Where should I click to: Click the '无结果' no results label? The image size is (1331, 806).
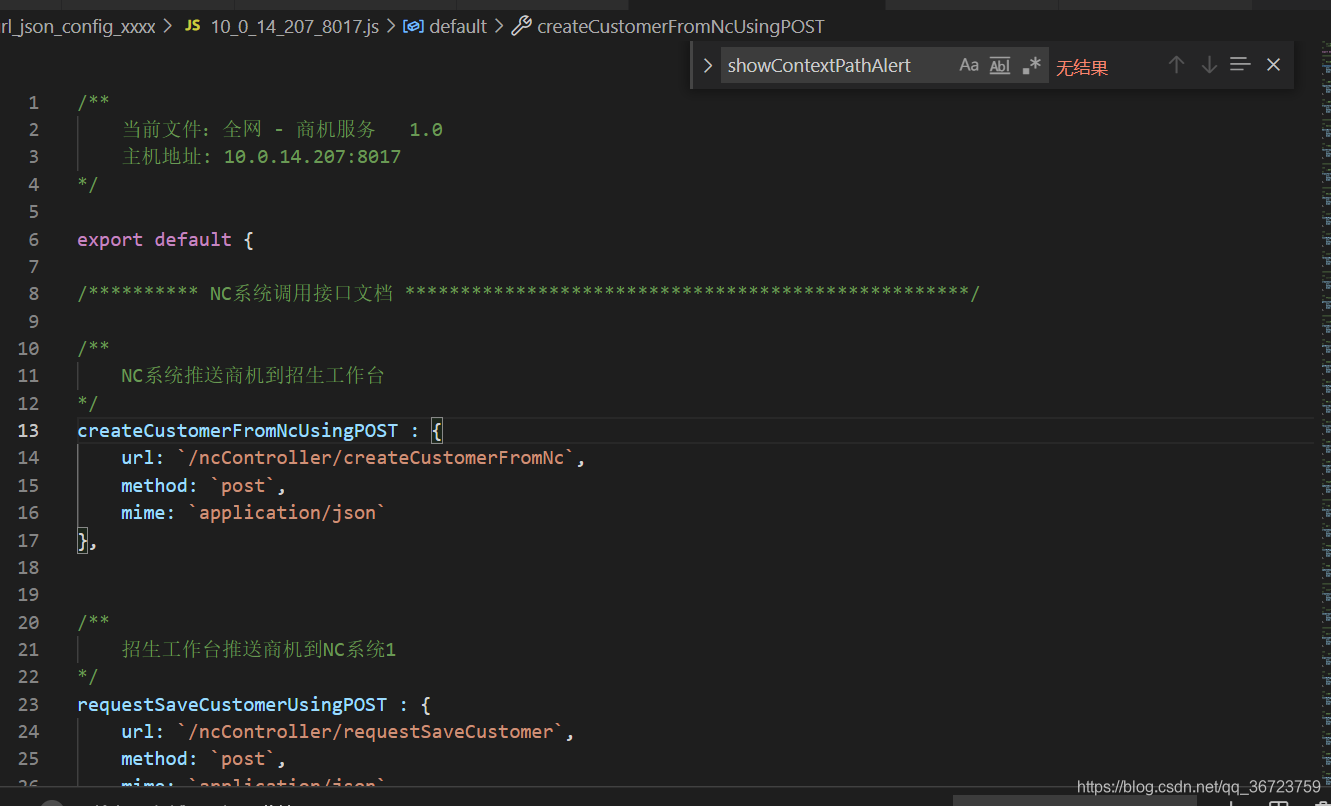point(1082,67)
